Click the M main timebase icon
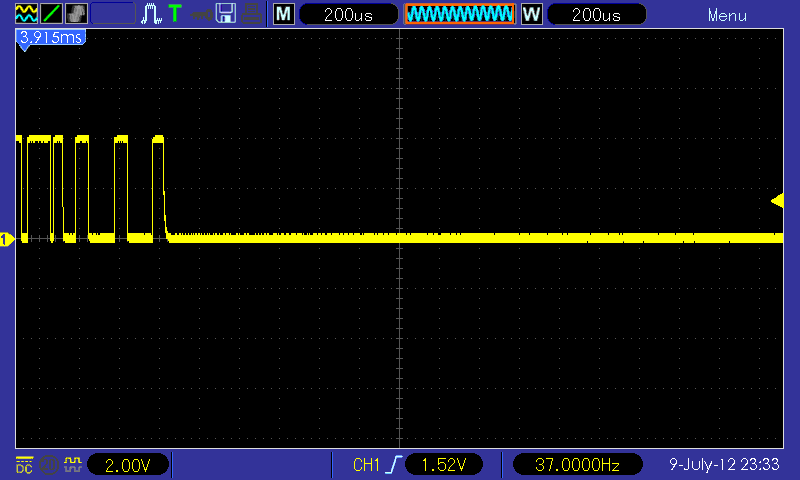 284,14
